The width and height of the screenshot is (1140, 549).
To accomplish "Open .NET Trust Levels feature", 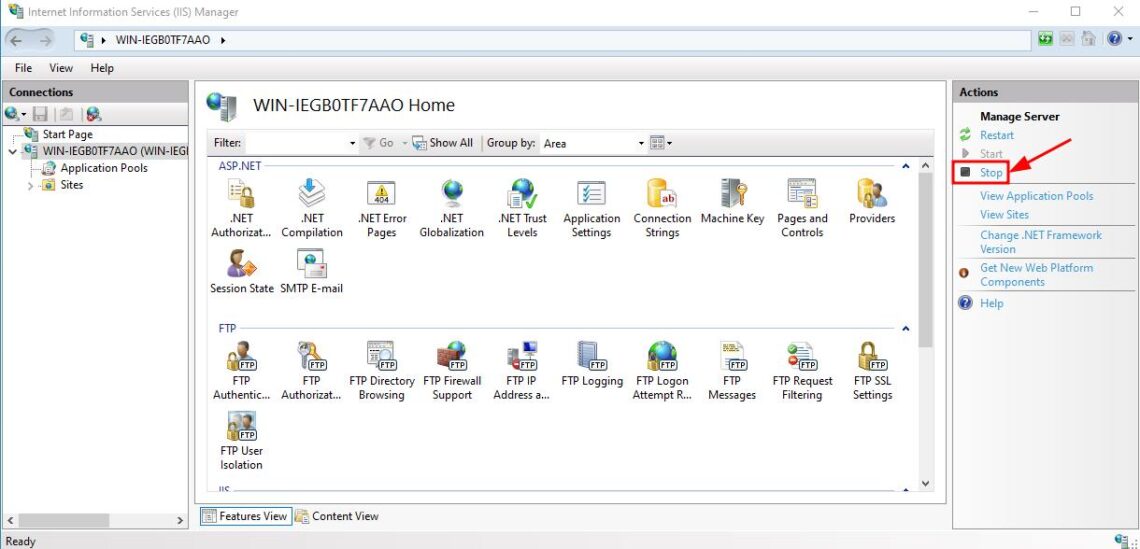I will [522, 209].
